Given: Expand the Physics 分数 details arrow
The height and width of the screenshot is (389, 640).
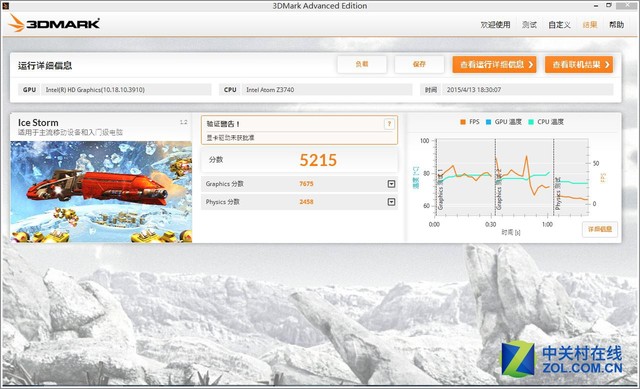Looking at the screenshot, I should coord(391,202).
